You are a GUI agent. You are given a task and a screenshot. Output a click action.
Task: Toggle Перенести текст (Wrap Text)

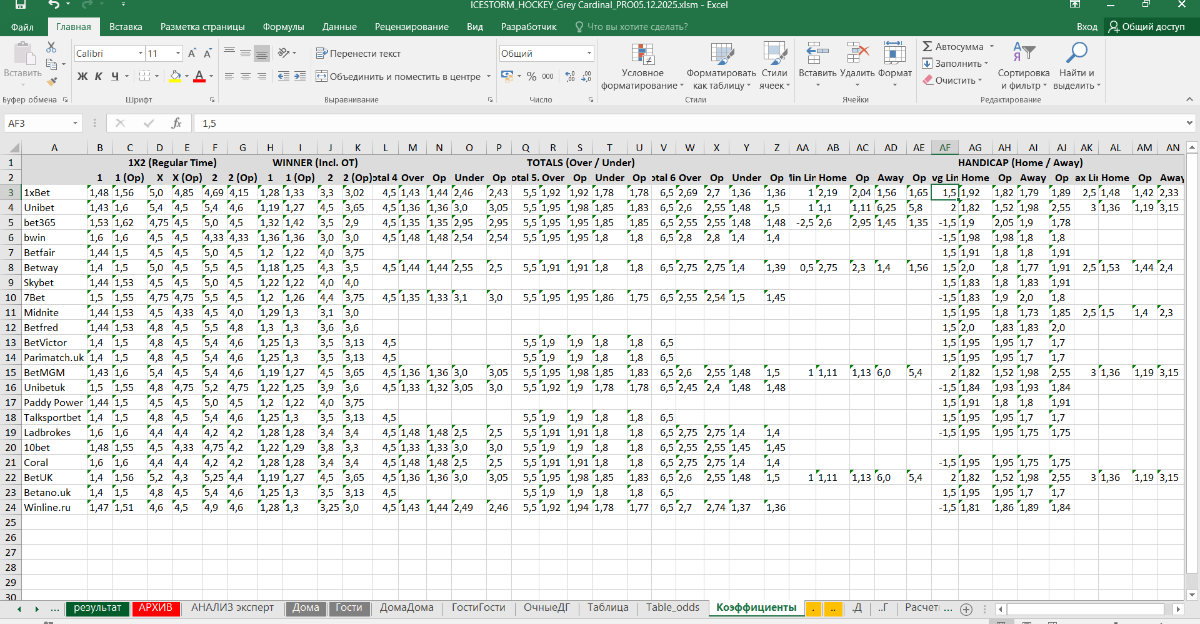[358, 53]
